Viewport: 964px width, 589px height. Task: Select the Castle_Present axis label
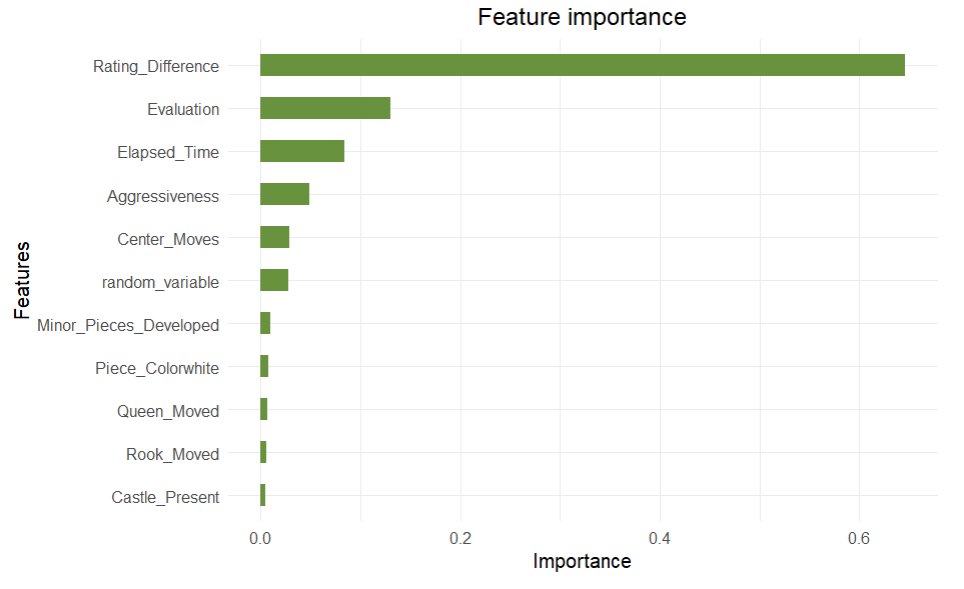point(165,497)
